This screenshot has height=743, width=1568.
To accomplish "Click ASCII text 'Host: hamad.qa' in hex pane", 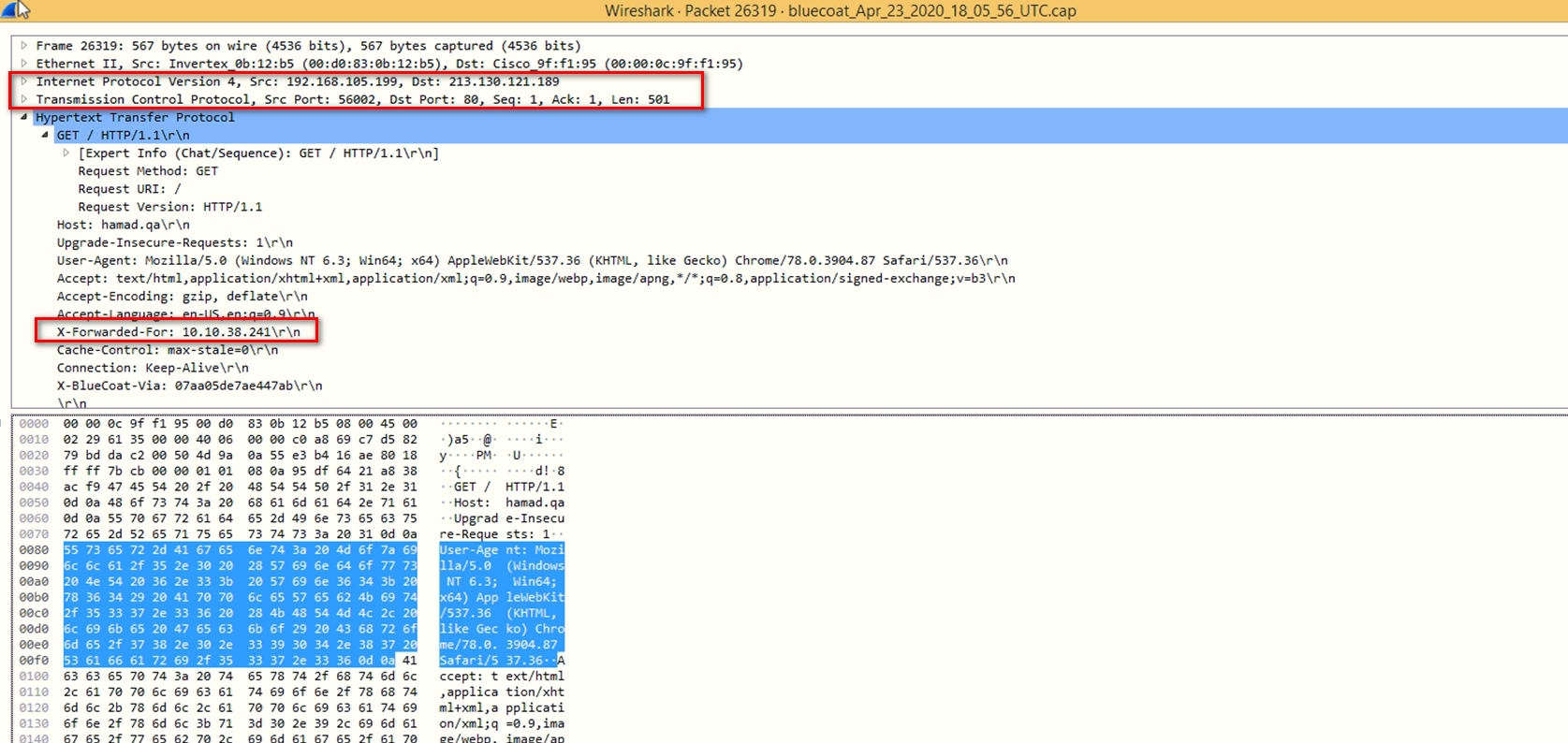I will 509,503.
